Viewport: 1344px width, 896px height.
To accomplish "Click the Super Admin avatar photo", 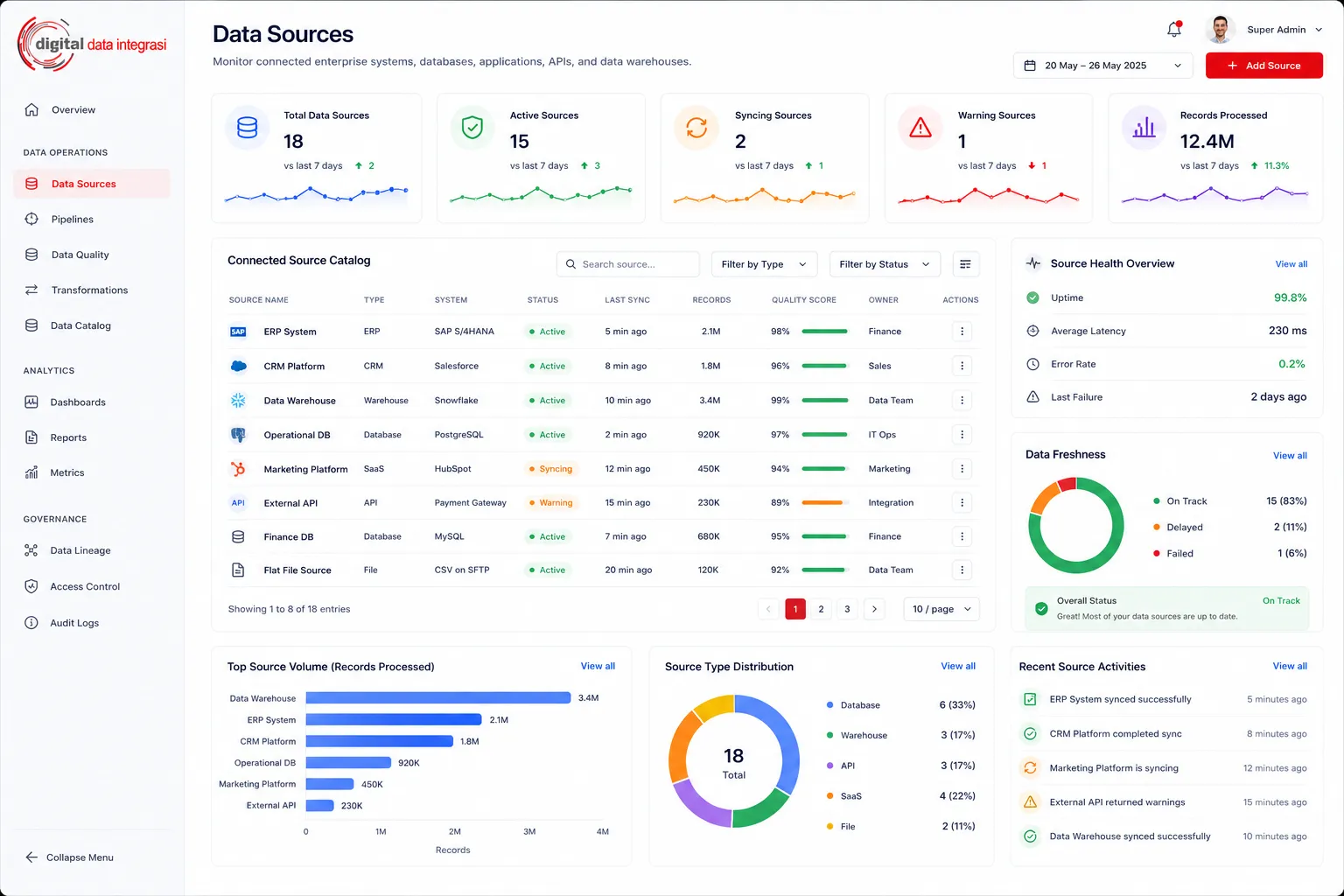I will [x=1220, y=30].
